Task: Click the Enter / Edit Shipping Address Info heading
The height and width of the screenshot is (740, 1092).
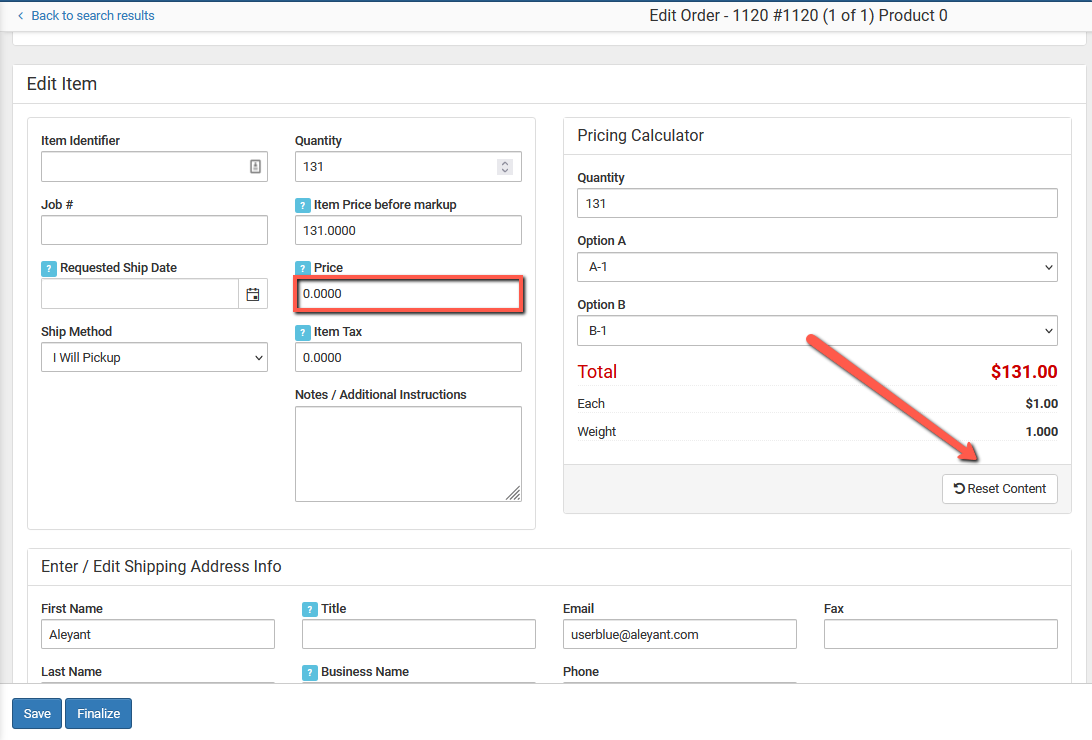Action: tap(161, 567)
